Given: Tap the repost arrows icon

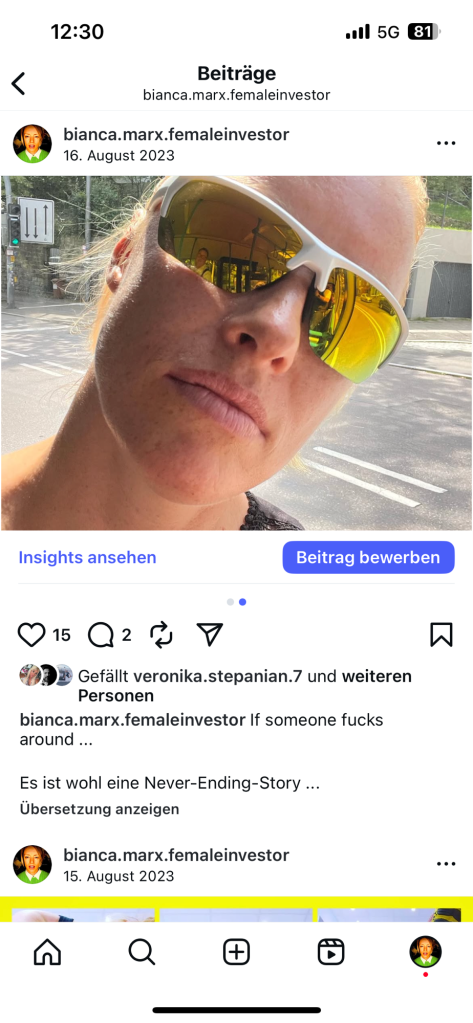Looking at the screenshot, I should pyautogui.click(x=161, y=635).
